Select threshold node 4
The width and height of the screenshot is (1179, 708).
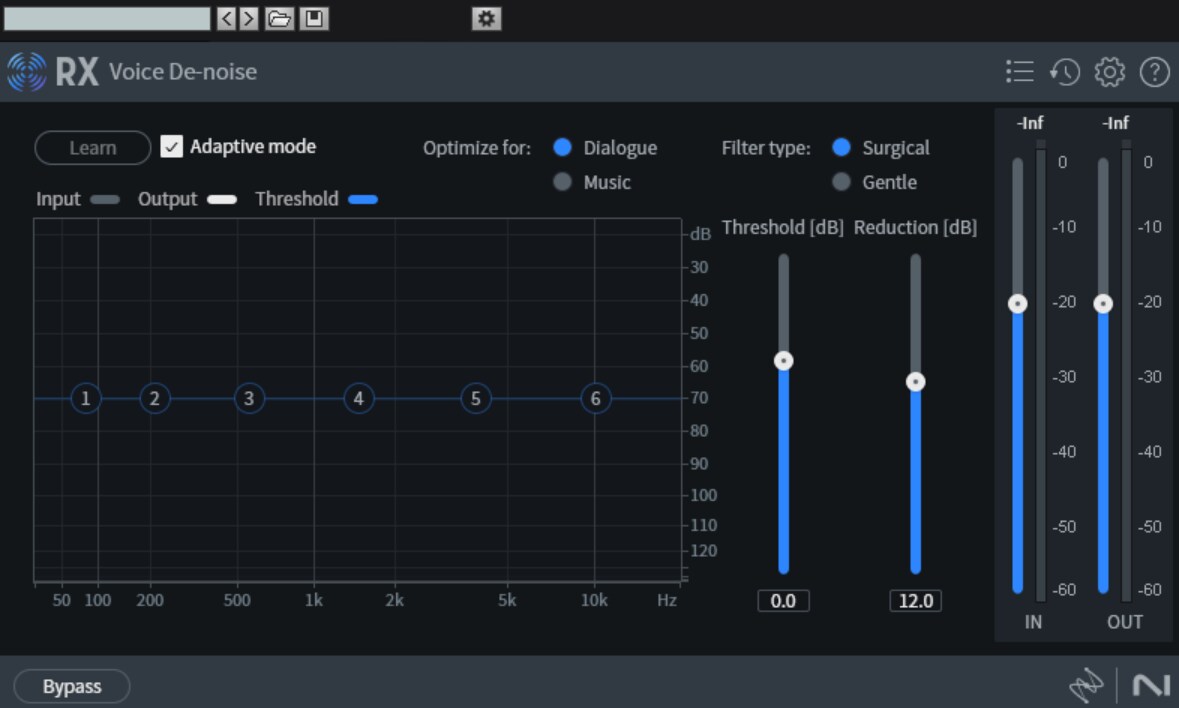click(x=359, y=398)
